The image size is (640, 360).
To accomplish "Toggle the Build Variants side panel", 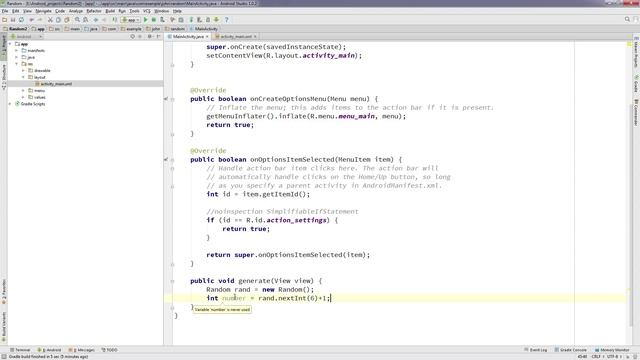I will [x=4, y=327].
